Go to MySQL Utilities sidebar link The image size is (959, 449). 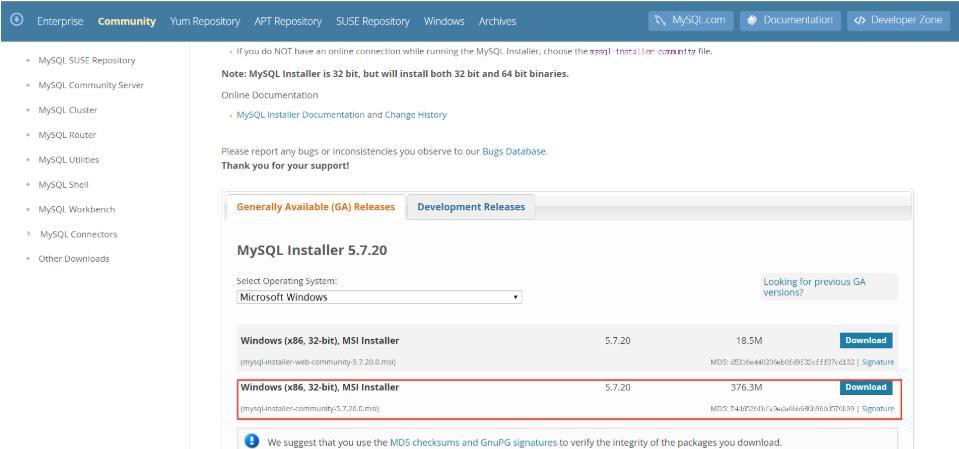tap(68, 160)
